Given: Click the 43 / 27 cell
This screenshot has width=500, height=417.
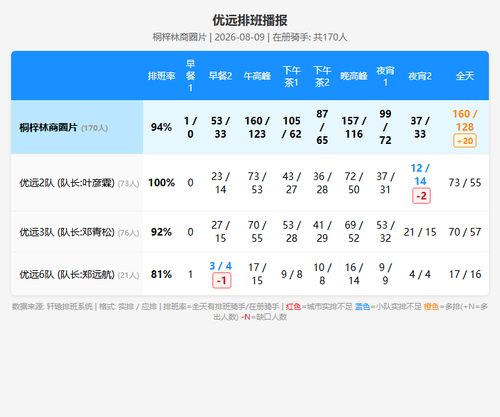Looking at the screenshot, I should tap(292, 183).
